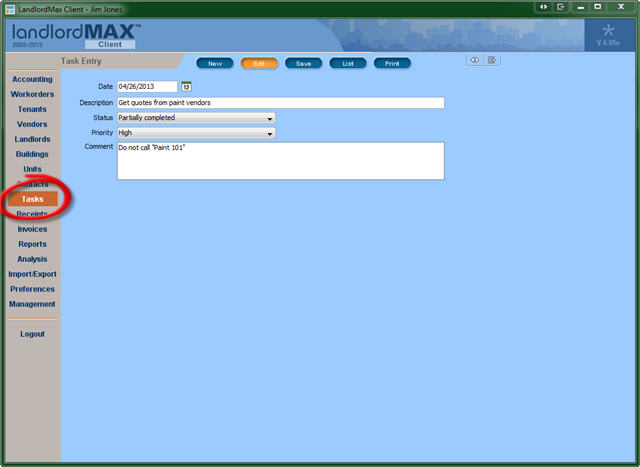Click the Print button
Viewport: 640px width, 467px height.
click(392, 63)
